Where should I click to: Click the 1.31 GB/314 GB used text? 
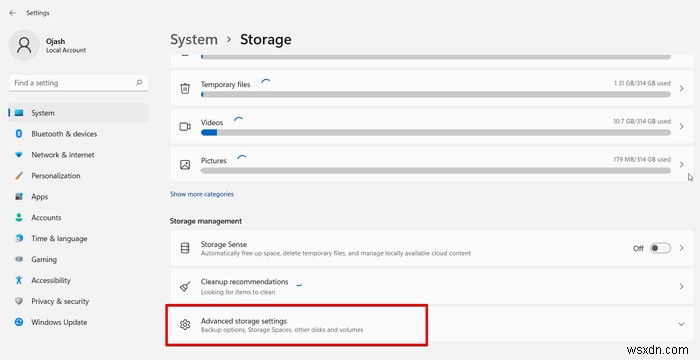(642, 83)
